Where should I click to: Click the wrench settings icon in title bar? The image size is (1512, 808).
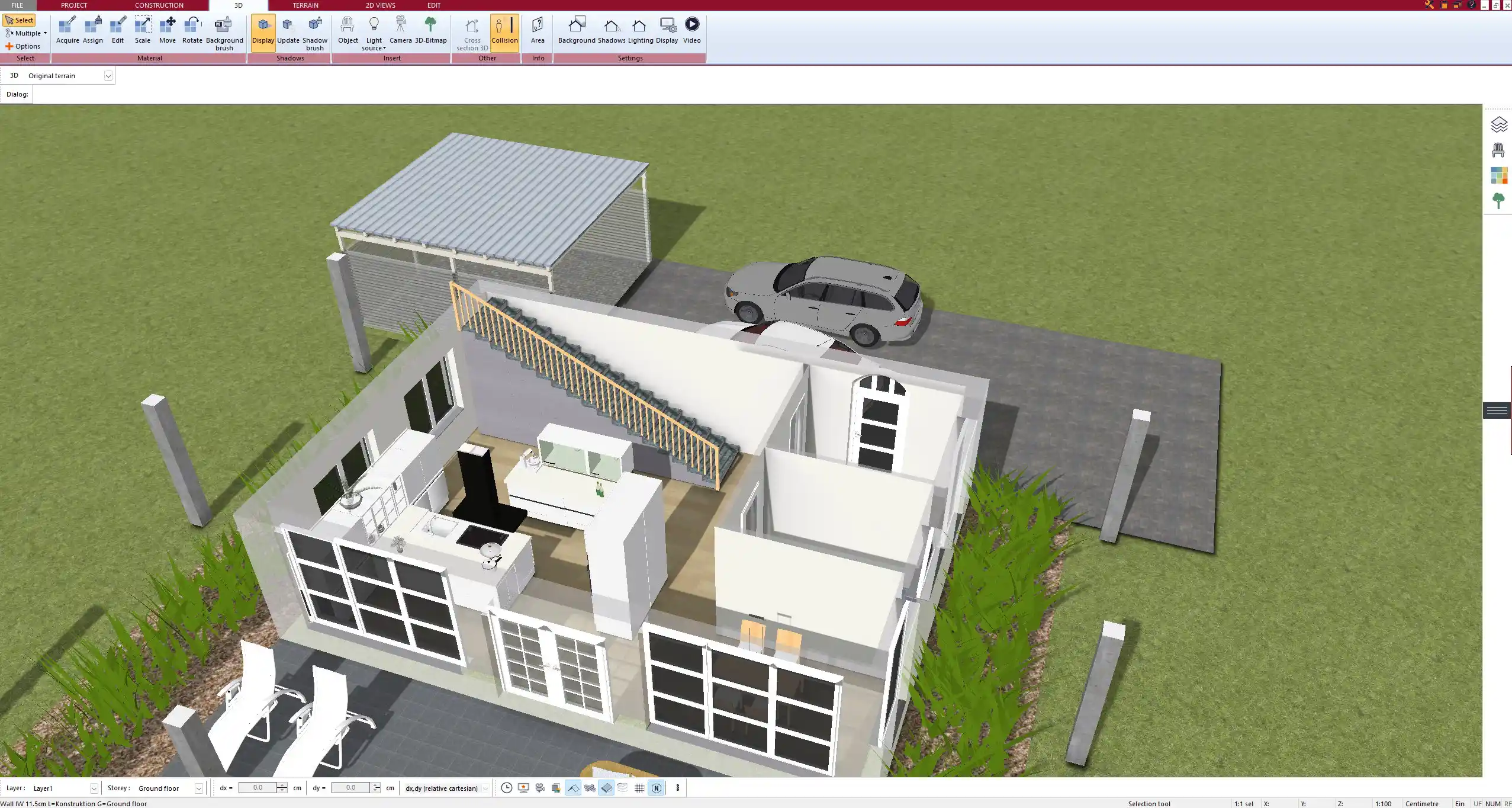pos(1429,5)
